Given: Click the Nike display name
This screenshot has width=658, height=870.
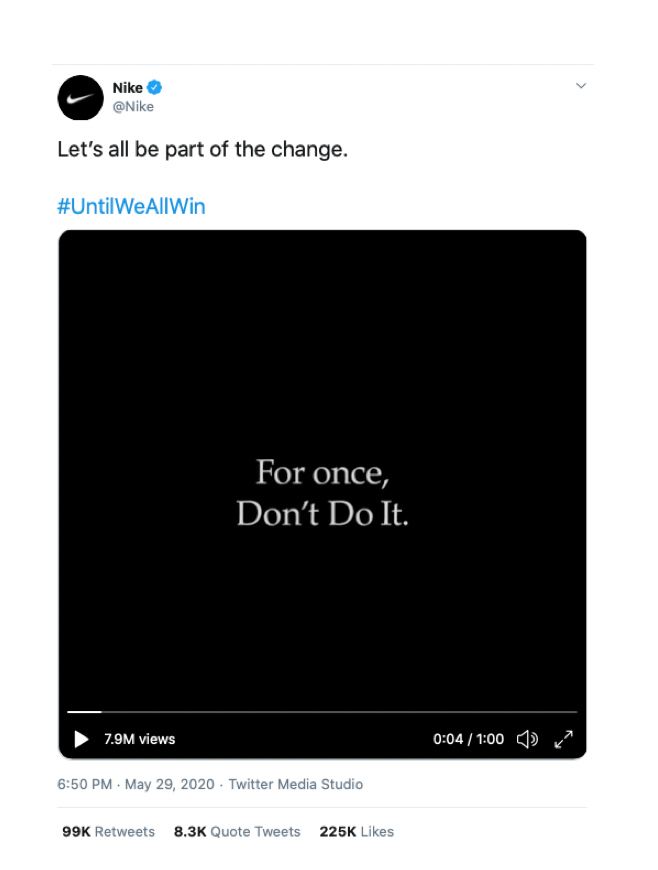Looking at the screenshot, I should pos(127,88).
